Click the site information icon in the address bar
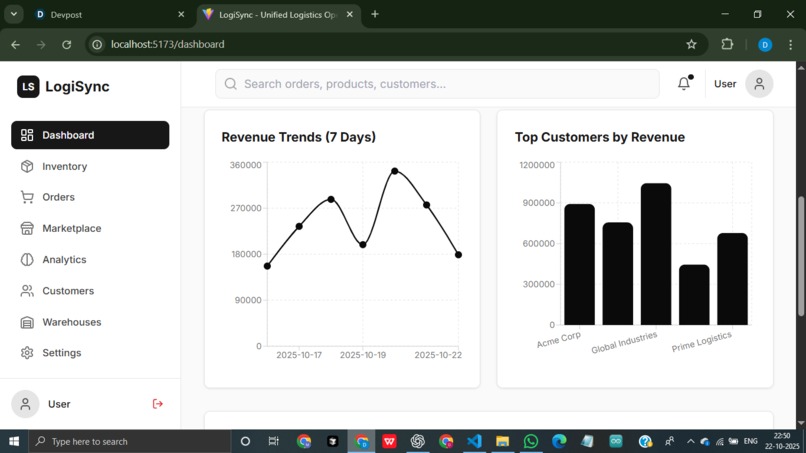The image size is (806, 453). [97, 45]
